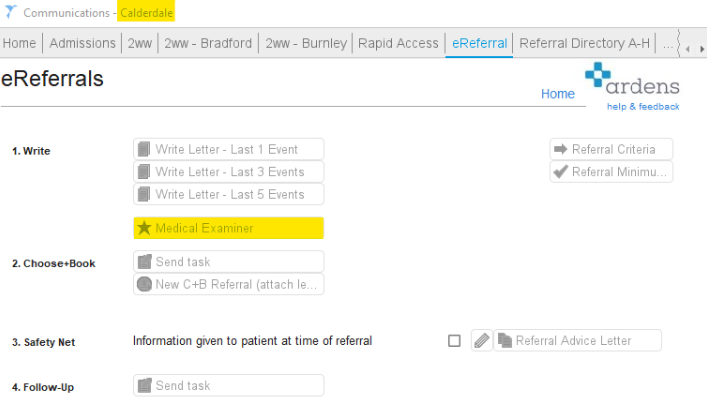This screenshot has height=408, width=707.
Task: Click the Follow-Up Send task button
Action: [x=229, y=386]
